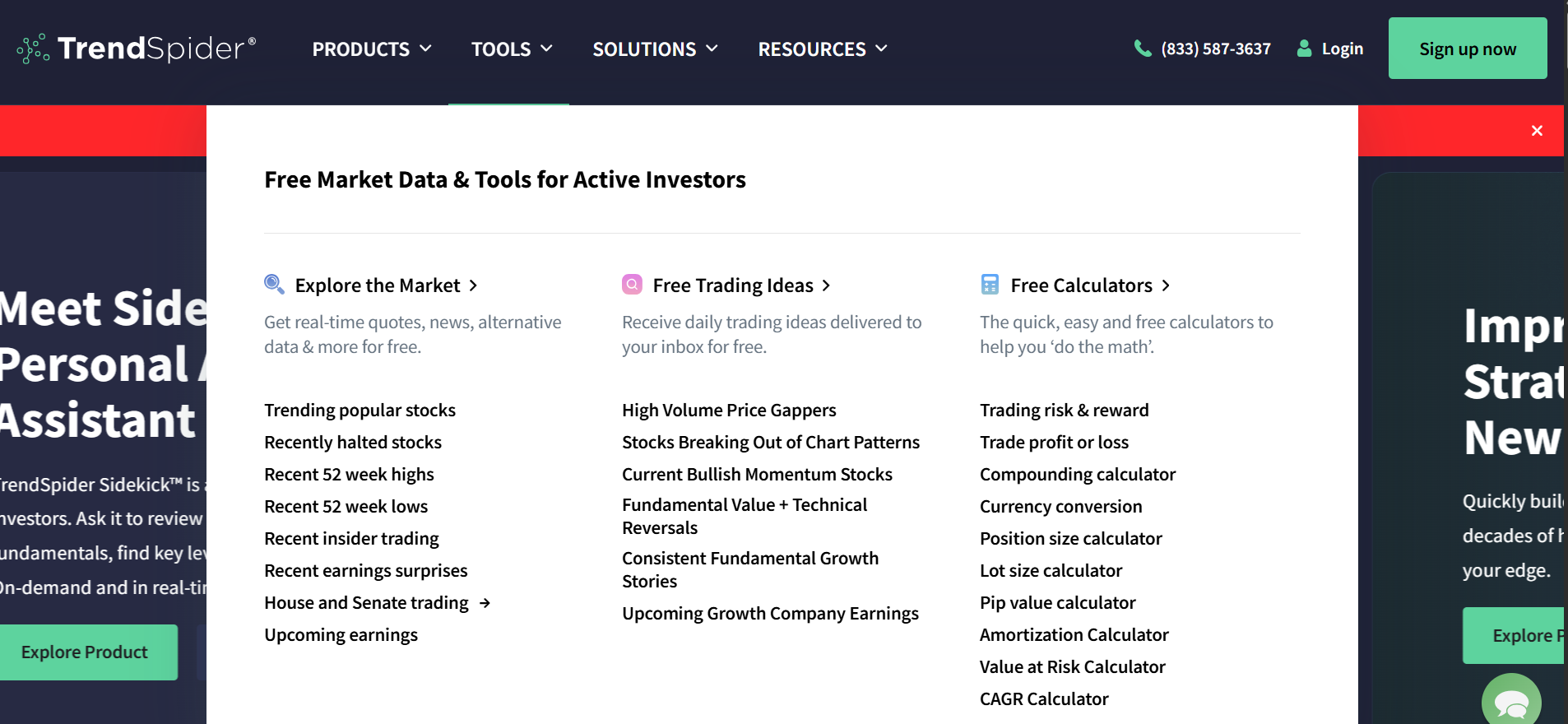Click the pink Free Trading Ideas icon
The width and height of the screenshot is (1568, 724).
632,285
